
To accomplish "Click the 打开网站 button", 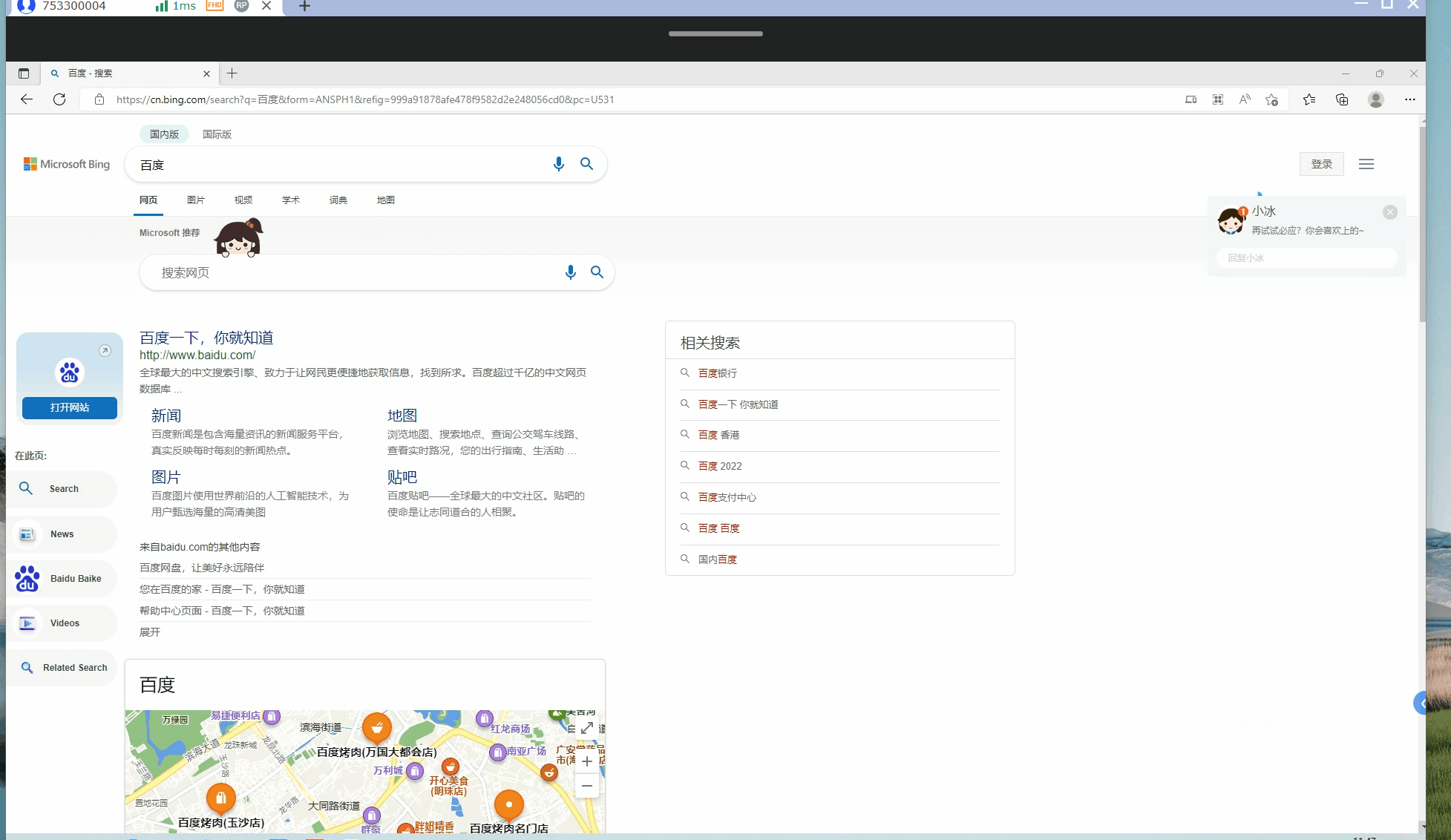I will click(x=70, y=408).
